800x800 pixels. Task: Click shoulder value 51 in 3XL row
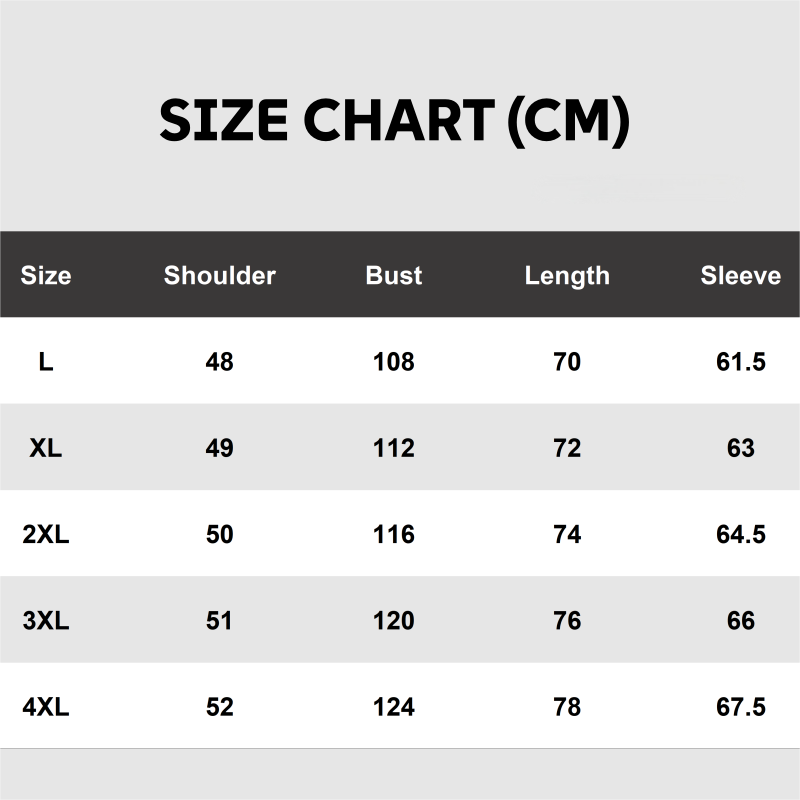tap(219, 621)
